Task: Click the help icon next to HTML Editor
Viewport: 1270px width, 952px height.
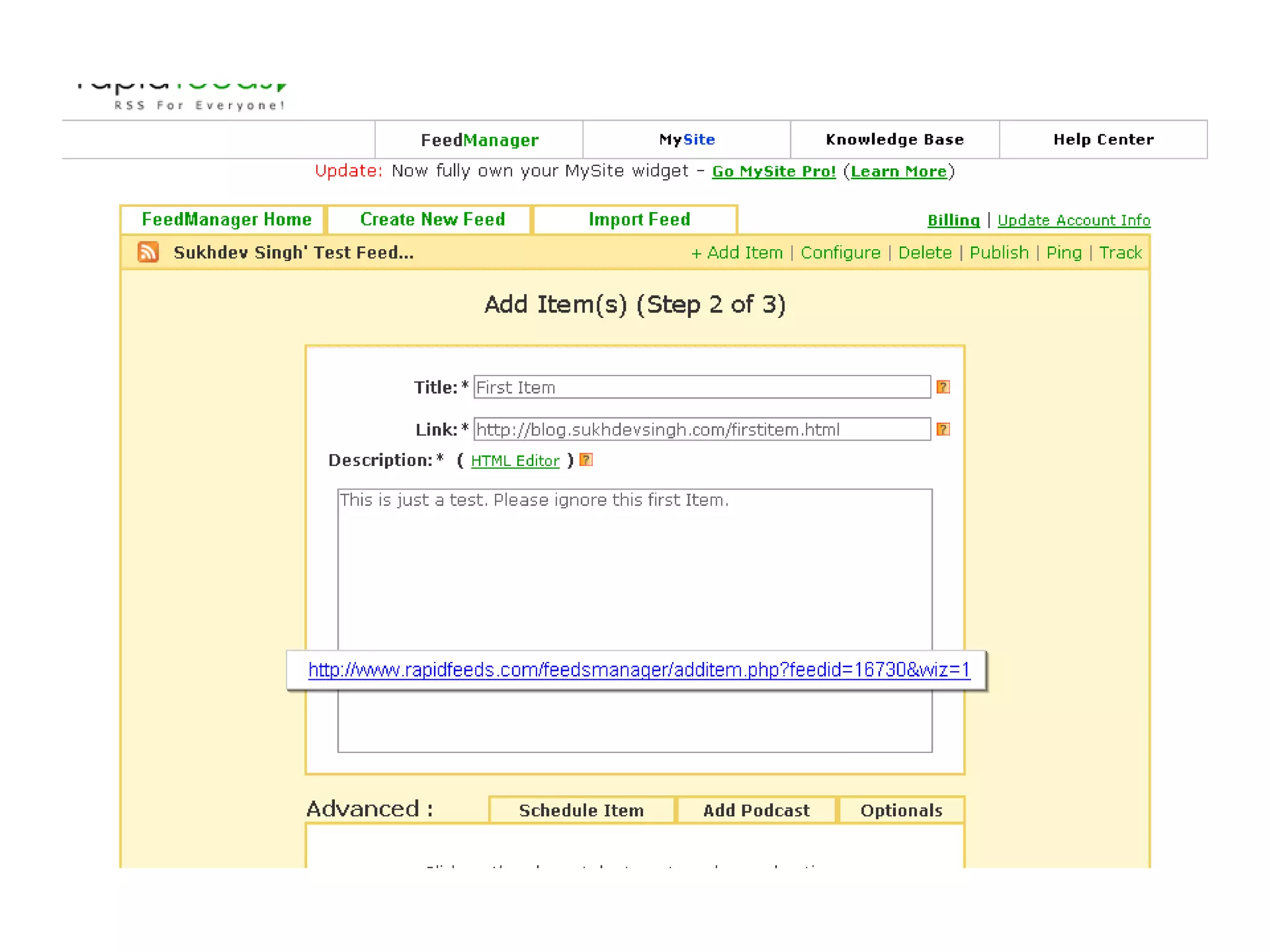Action: click(586, 460)
